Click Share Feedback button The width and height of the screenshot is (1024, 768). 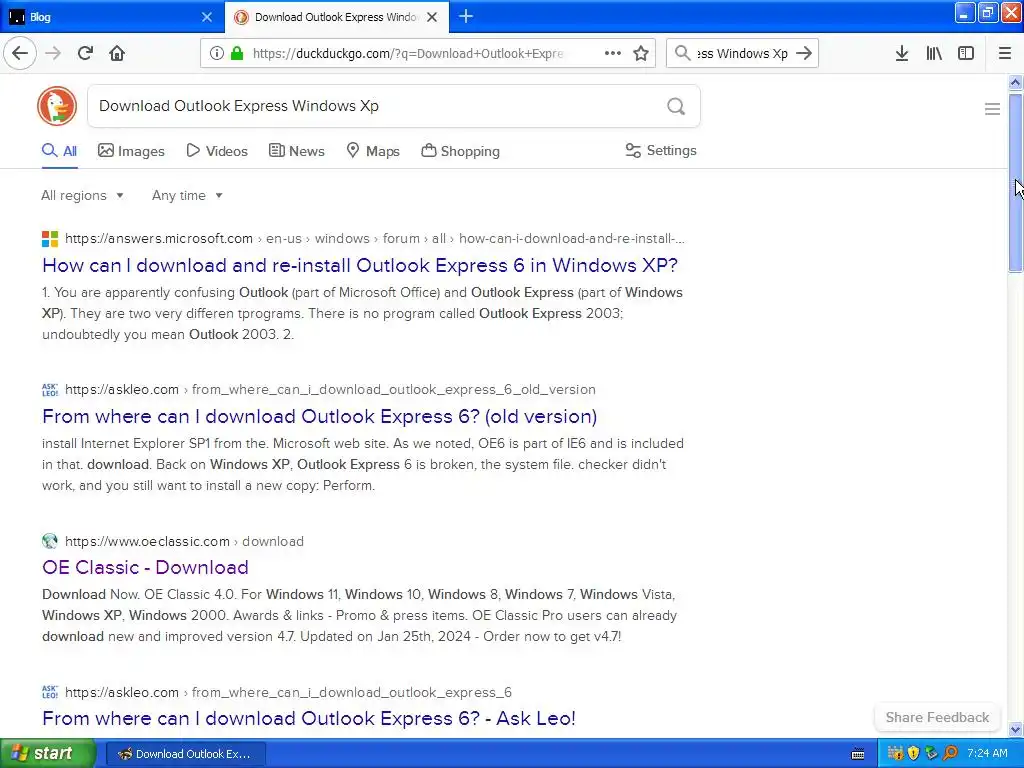click(x=937, y=717)
